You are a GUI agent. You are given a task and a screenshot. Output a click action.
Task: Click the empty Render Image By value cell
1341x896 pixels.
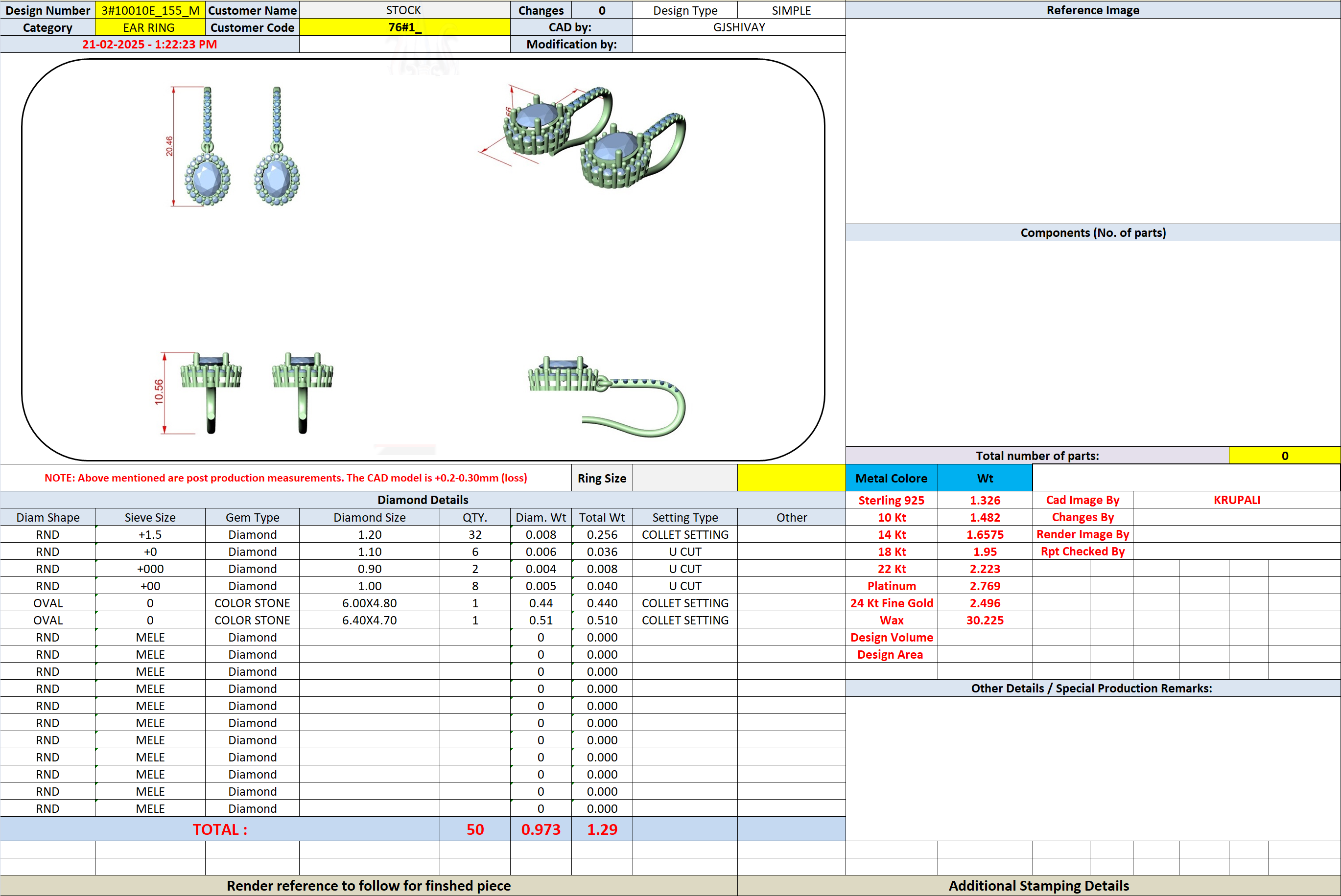pos(1236,534)
